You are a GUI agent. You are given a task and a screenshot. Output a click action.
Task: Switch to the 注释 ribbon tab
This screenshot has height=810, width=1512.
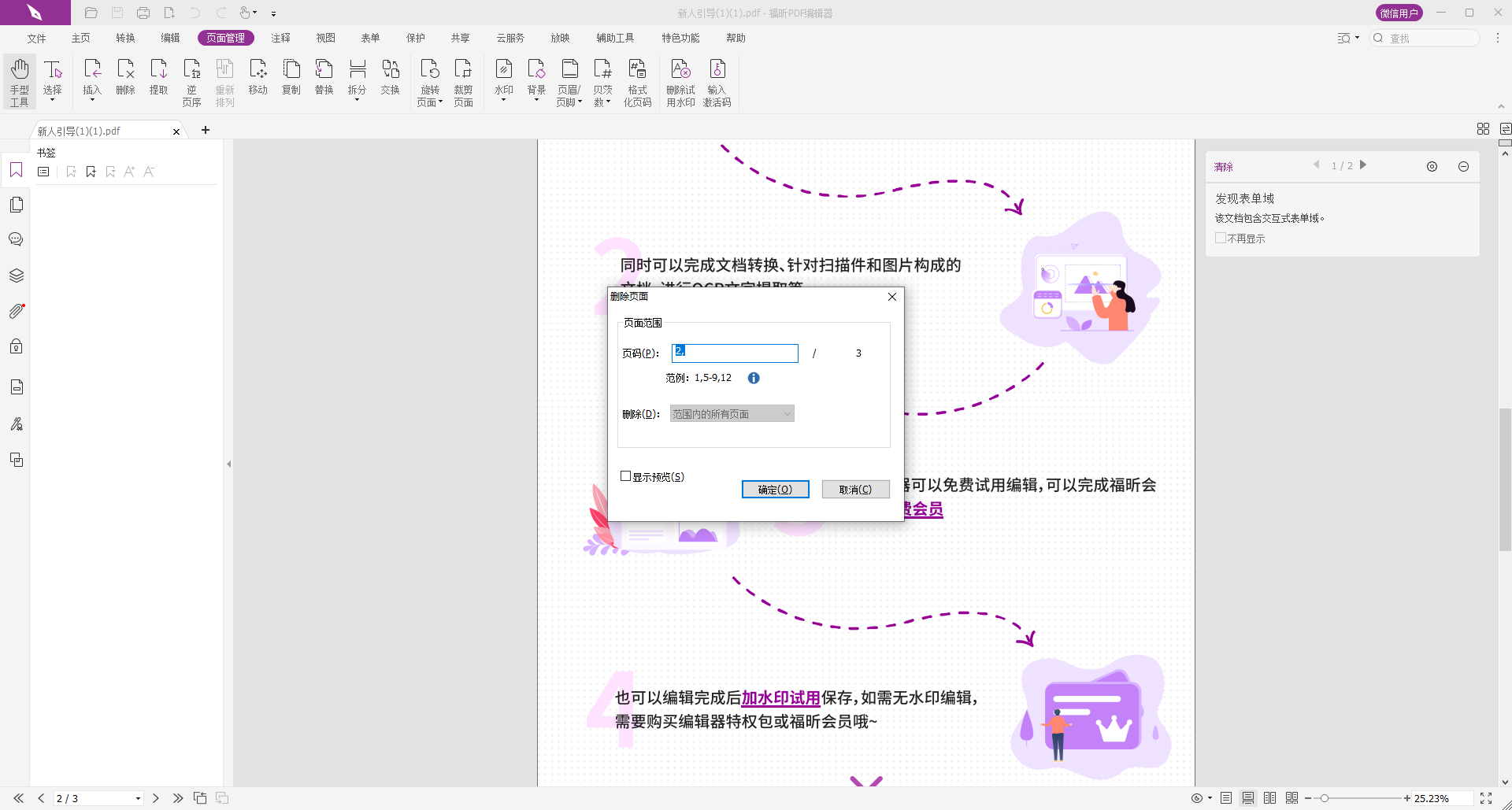click(281, 37)
